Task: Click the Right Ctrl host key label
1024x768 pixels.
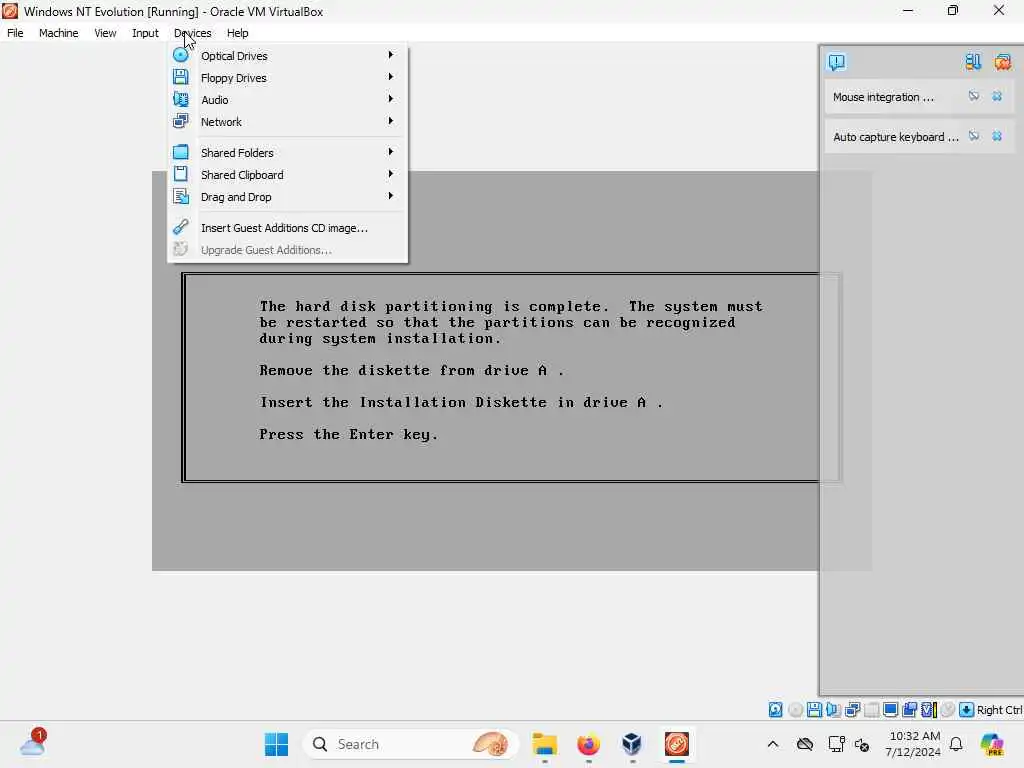Action: tap(999, 710)
